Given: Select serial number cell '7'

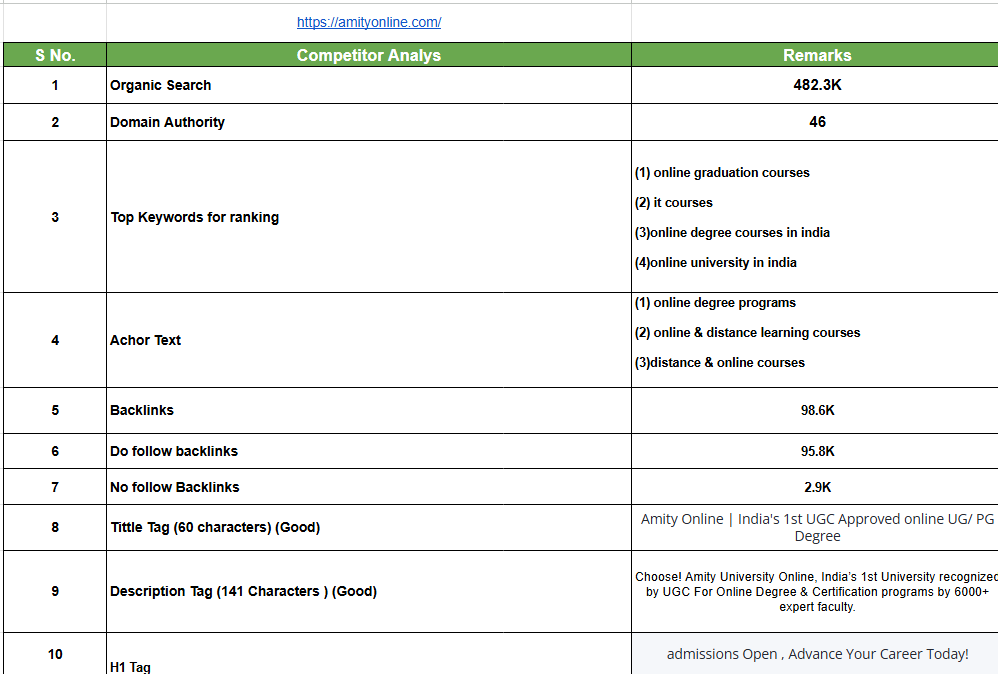Looking at the screenshot, I should (55, 487).
